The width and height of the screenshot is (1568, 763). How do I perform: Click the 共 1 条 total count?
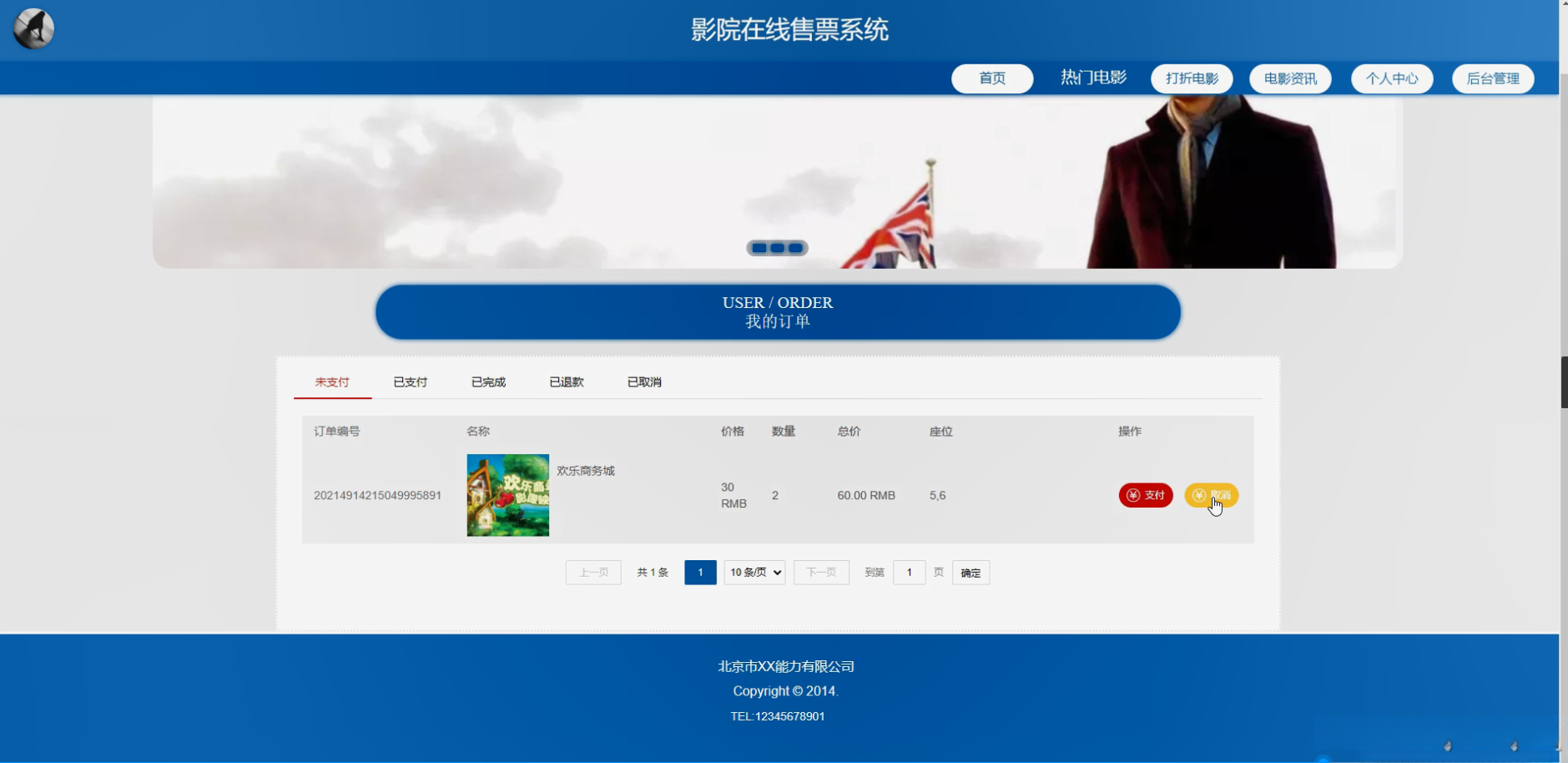(653, 573)
